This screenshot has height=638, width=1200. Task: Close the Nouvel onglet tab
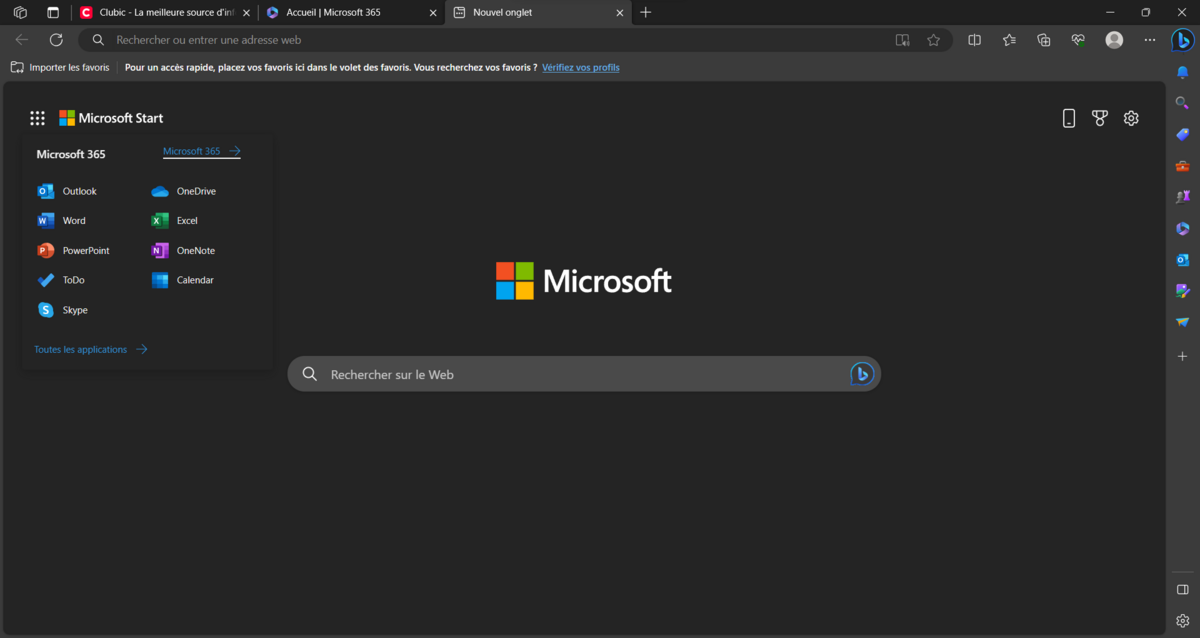tap(620, 13)
